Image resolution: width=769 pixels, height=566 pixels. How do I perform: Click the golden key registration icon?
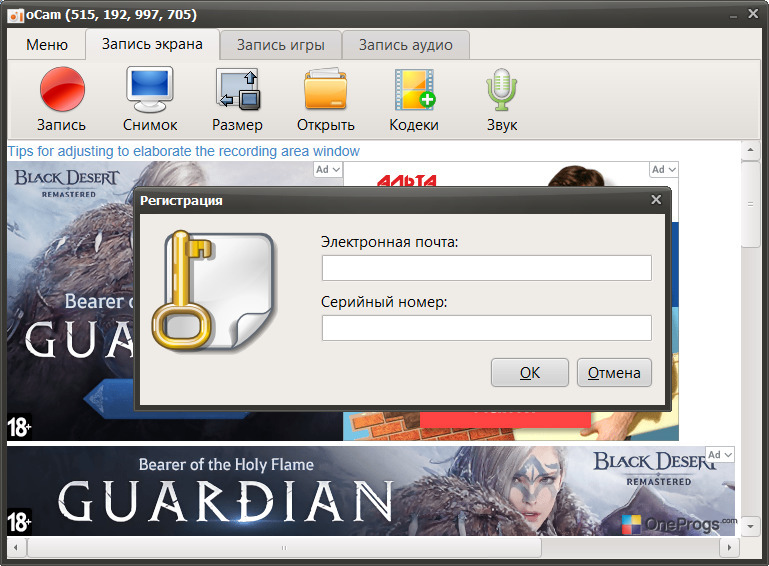pos(213,290)
